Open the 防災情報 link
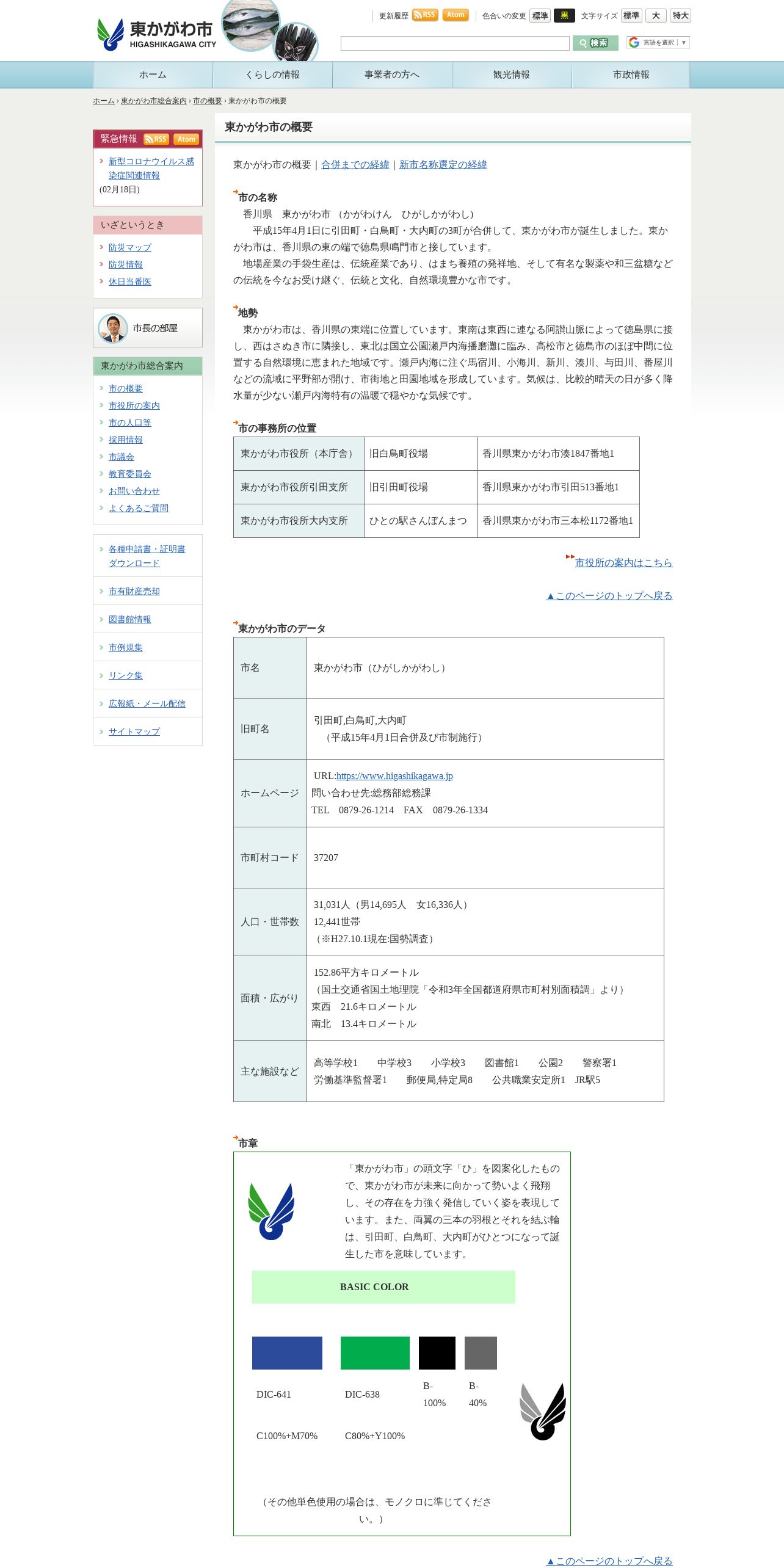The height and width of the screenshot is (1568, 784). coord(126,264)
